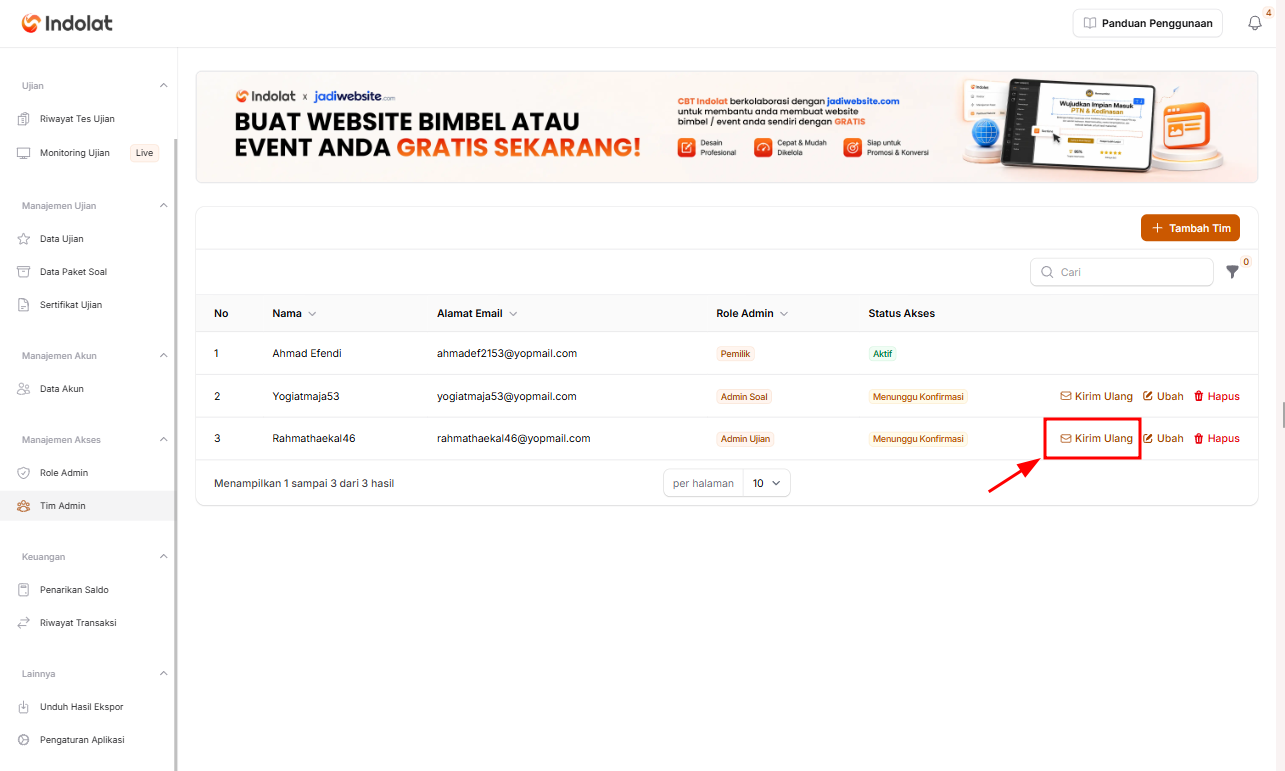The width and height of the screenshot is (1285, 771).
Task: Click the Tambah Tim button
Action: pyautogui.click(x=1190, y=228)
